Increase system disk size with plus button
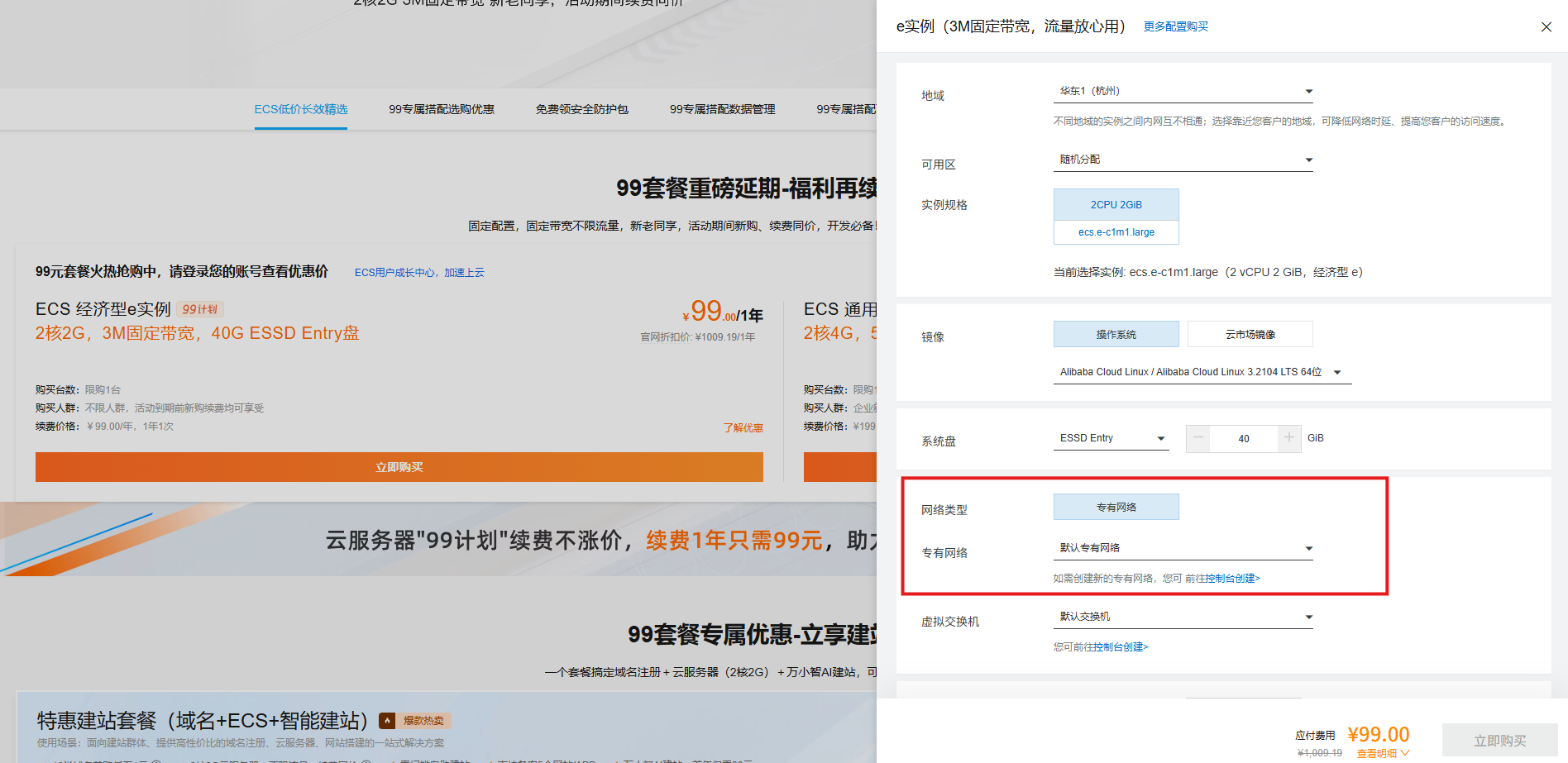The image size is (1568, 763). click(x=1289, y=438)
